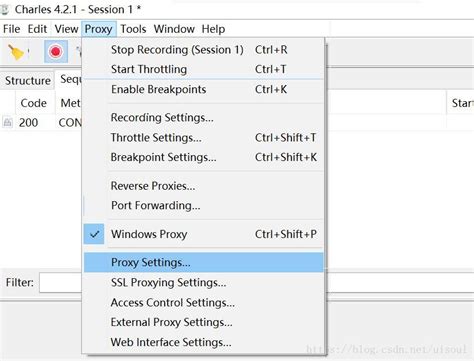Switch to the Structure tab
Image resolution: width=474 pixels, height=361 pixels.
coord(27,80)
